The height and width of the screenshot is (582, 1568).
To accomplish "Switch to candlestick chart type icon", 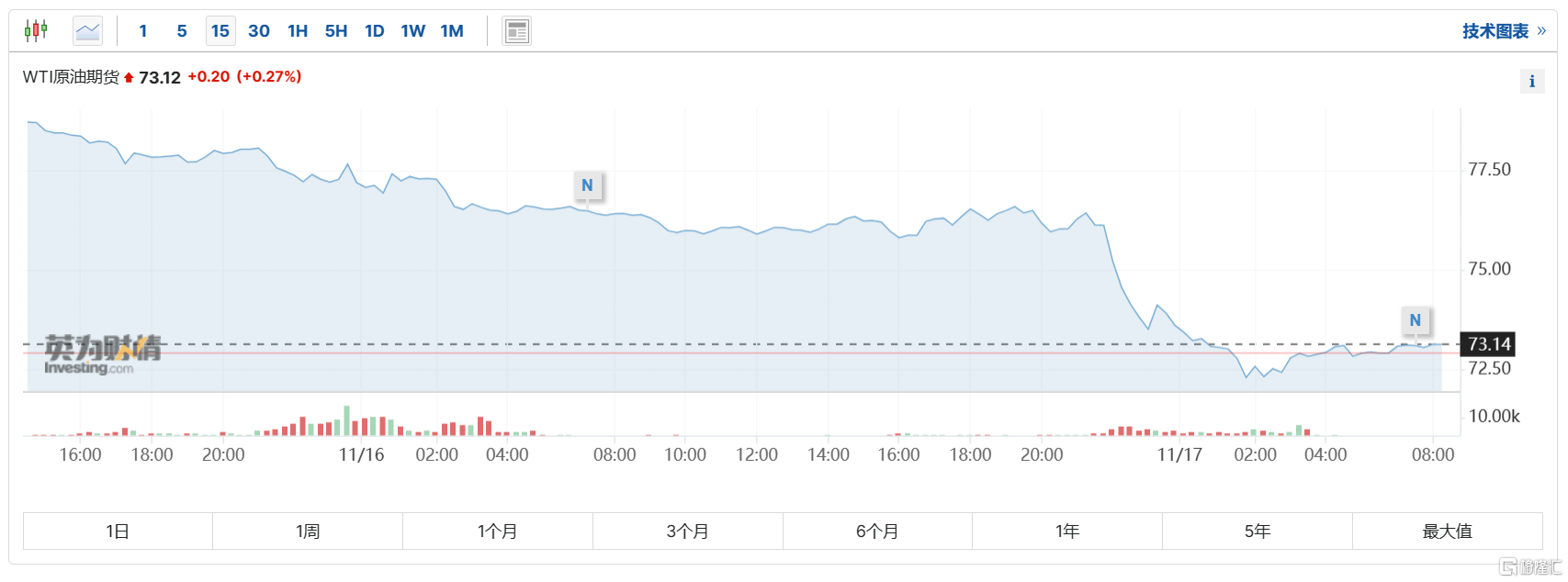I will pyautogui.click(x=36, y=31).
